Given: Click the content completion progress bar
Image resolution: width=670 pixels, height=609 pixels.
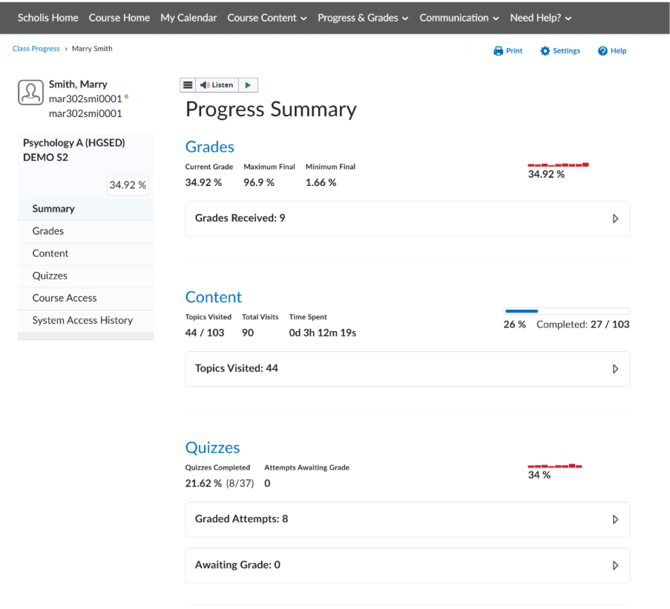Looking at the screenshot, I should point(567,311).
